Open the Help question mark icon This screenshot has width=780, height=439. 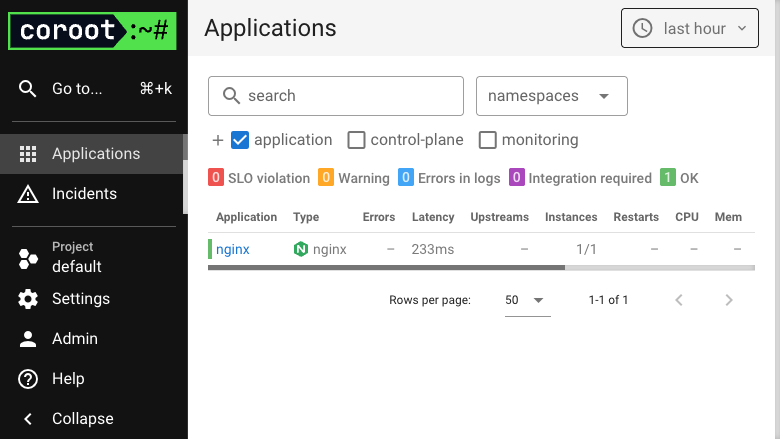pos(28,379)
